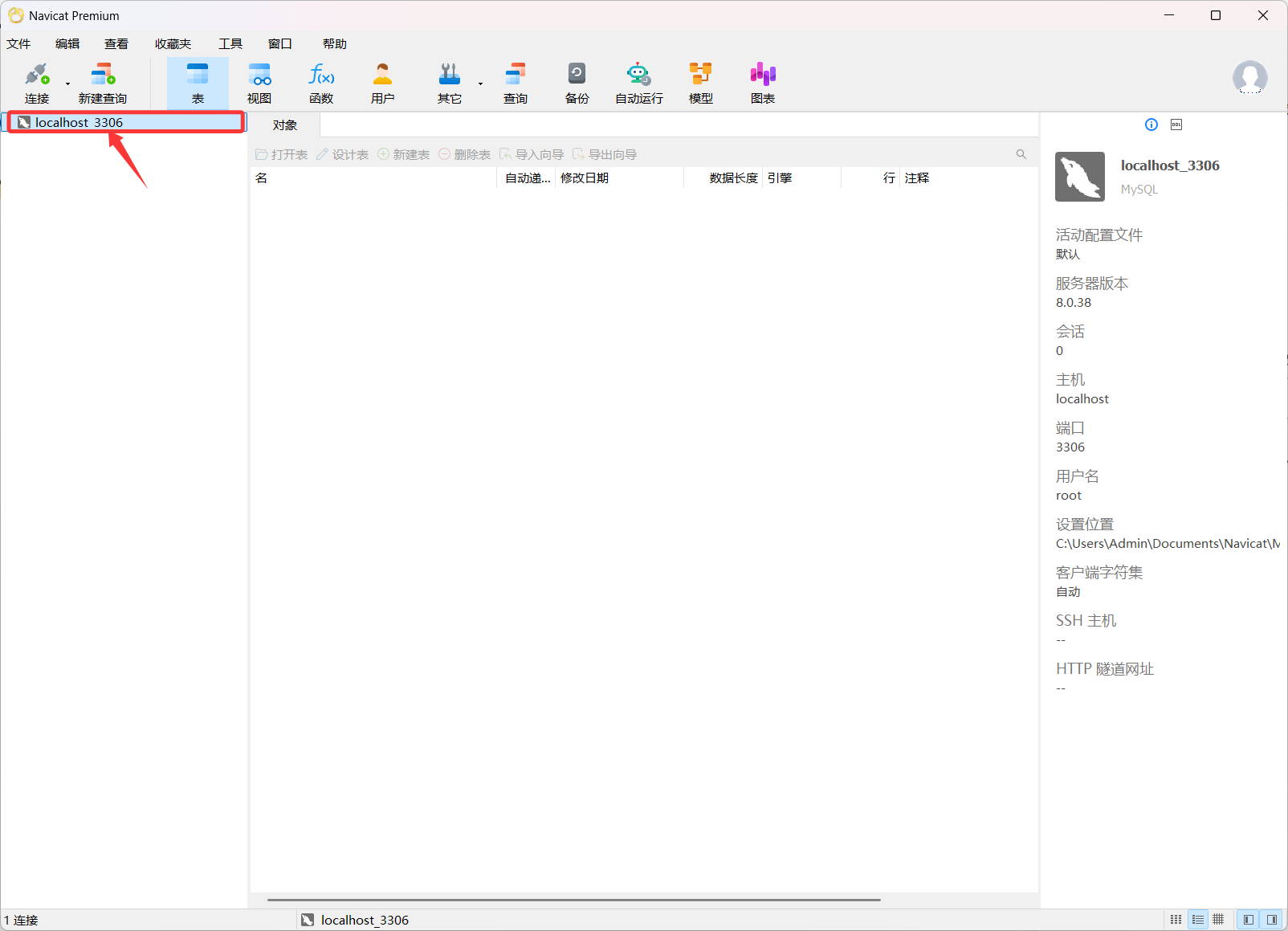Open the File (文件) menu
The image size is (1288, 931).
point(18,44)
